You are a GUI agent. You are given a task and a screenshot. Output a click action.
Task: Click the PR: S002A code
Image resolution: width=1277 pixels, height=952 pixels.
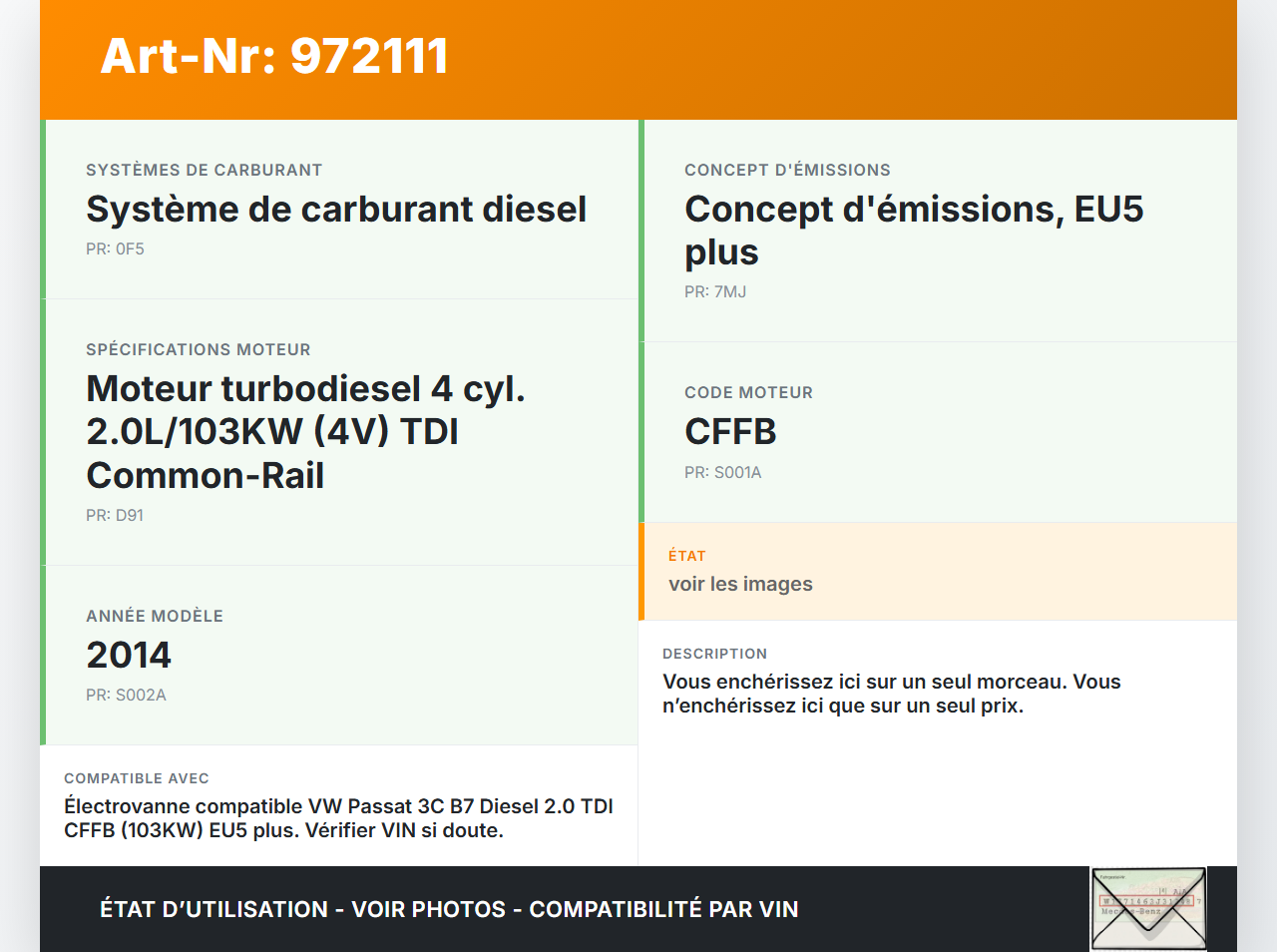click(126, 696)
